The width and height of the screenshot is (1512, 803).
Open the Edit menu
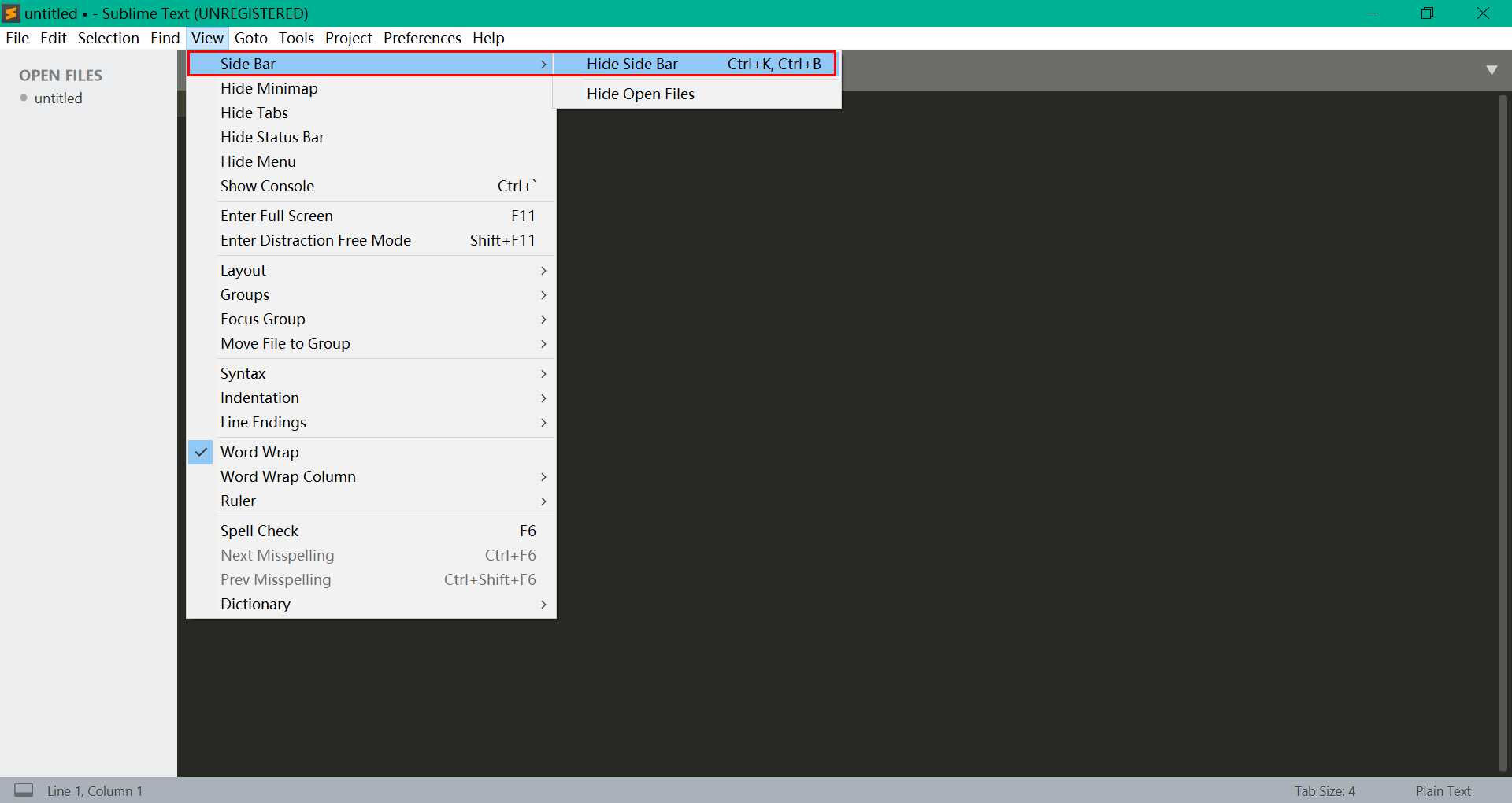point(54,38)
